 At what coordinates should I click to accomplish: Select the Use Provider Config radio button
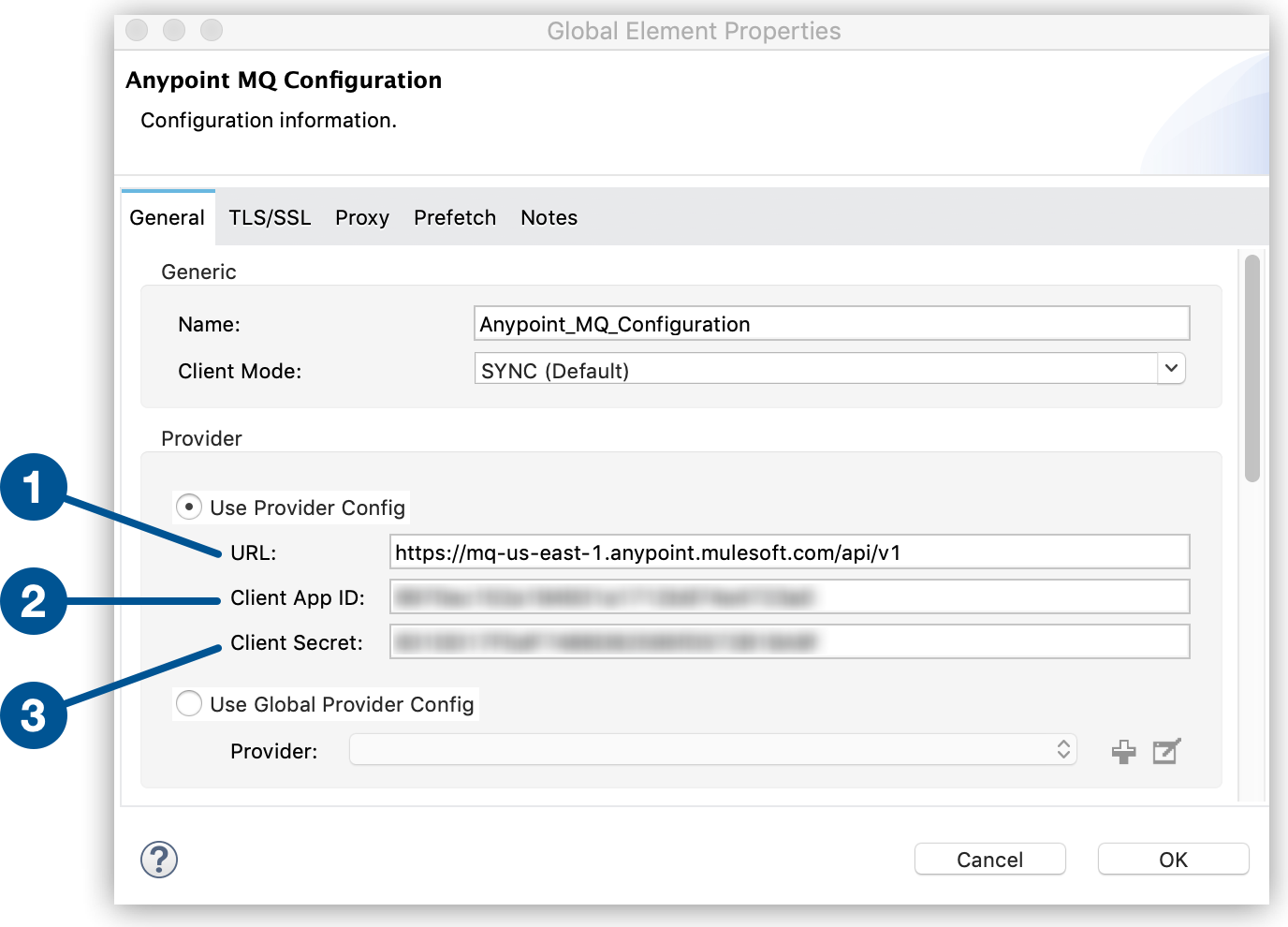(x=188, y=506)
